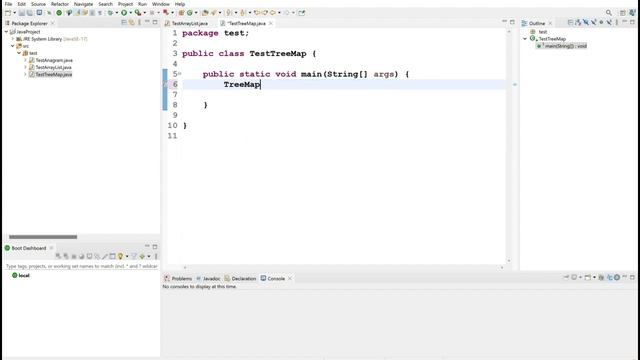Screen dimensions: 640x360
Task: Open the Window menu
Action: click(x=160, y=4)
